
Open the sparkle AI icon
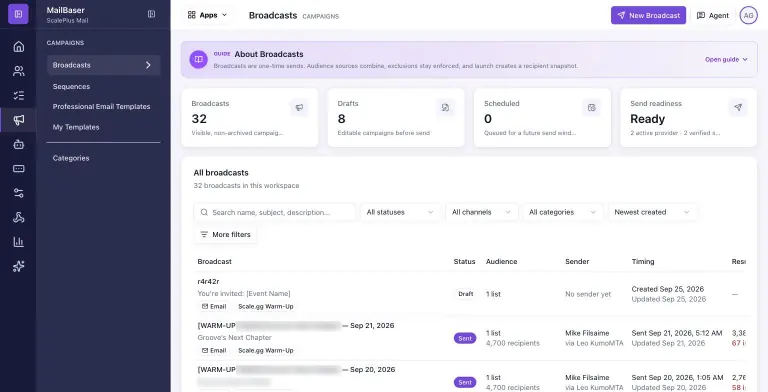(x=19, y=266)
